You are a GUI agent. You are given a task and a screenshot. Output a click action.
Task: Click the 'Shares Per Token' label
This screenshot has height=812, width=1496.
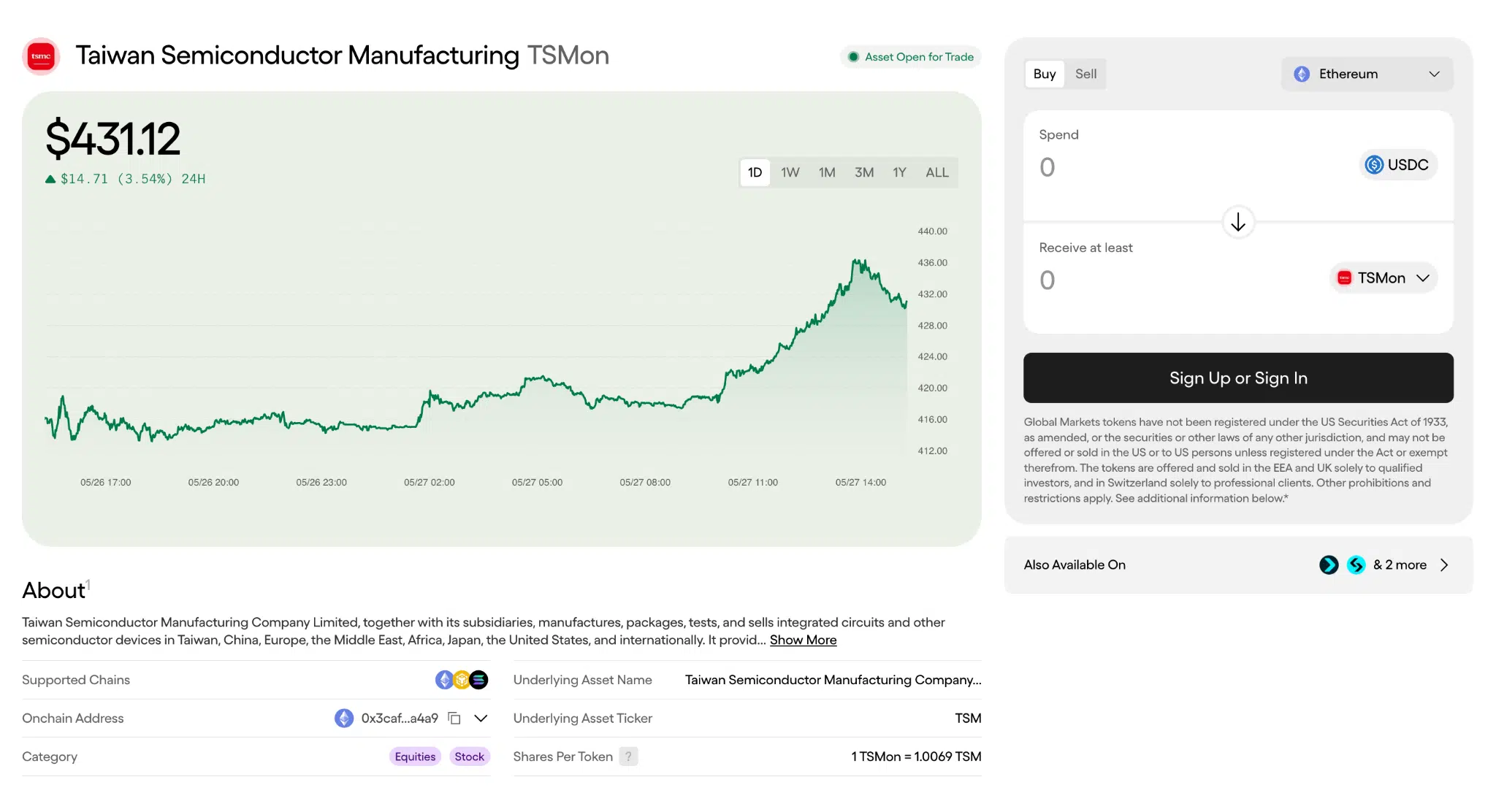coord(563,757)
